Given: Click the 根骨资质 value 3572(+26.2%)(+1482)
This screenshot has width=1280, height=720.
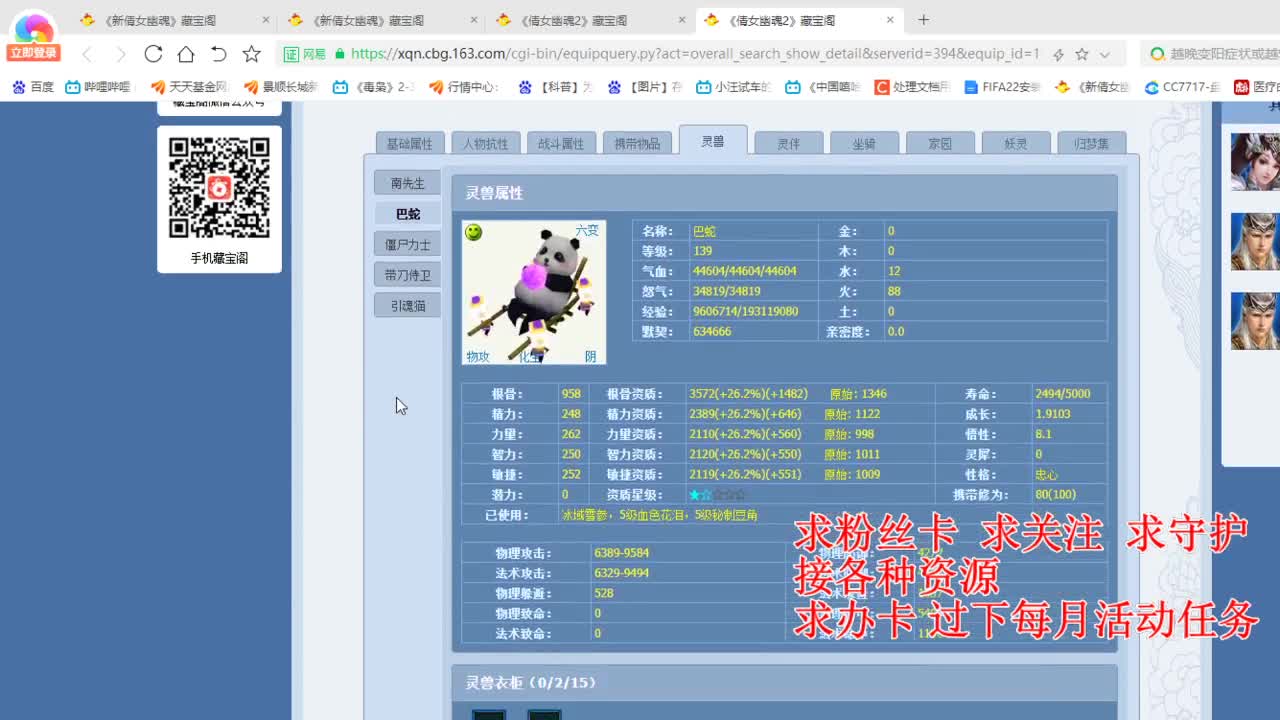Looking at the screenshot, I should pos(748,394).
